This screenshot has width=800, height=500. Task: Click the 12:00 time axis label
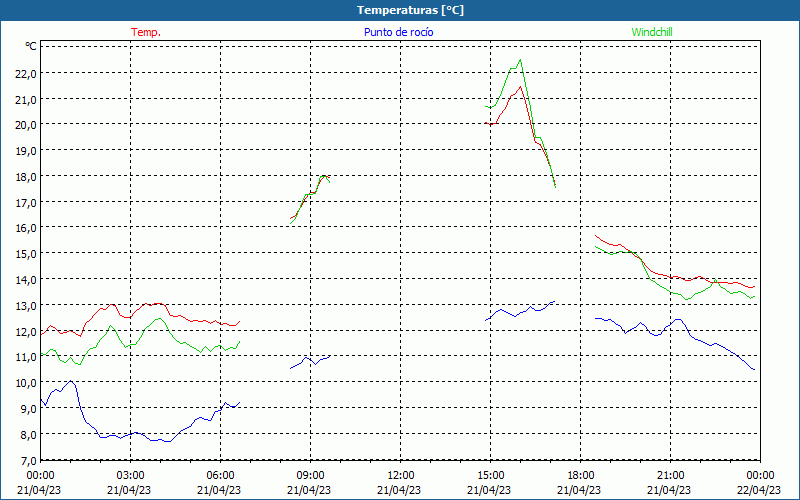coord(400,475)
